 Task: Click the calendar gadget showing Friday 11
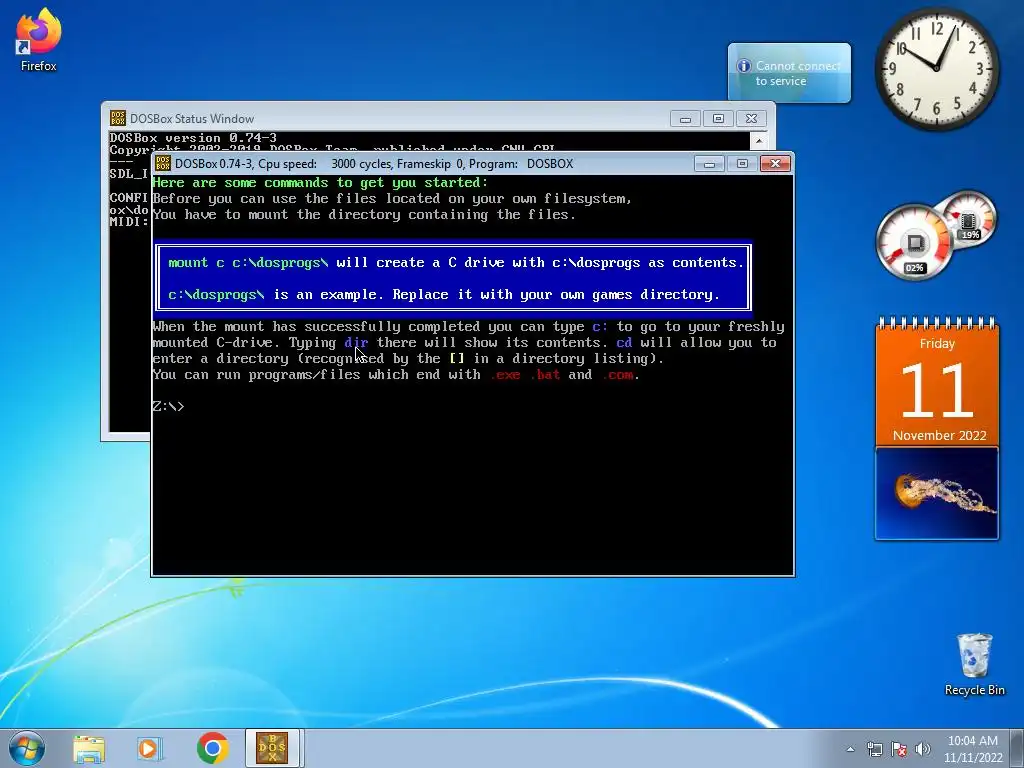pos(936,381)
